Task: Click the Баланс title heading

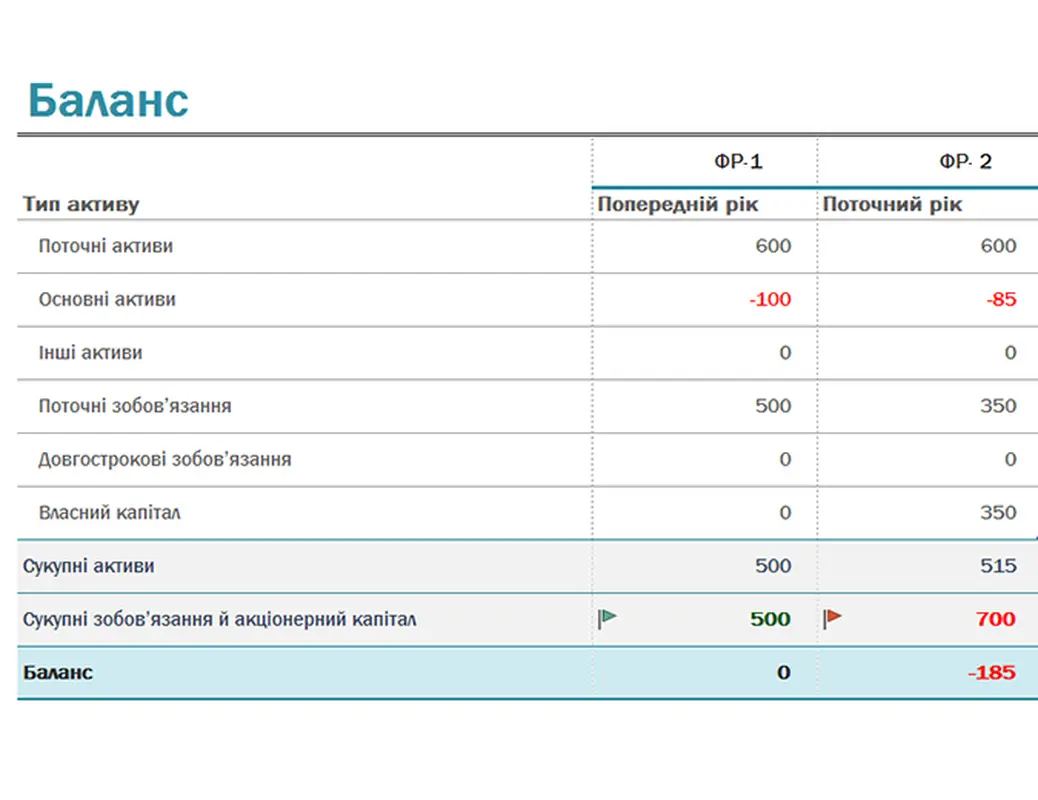Action: (x=110, y=98)
